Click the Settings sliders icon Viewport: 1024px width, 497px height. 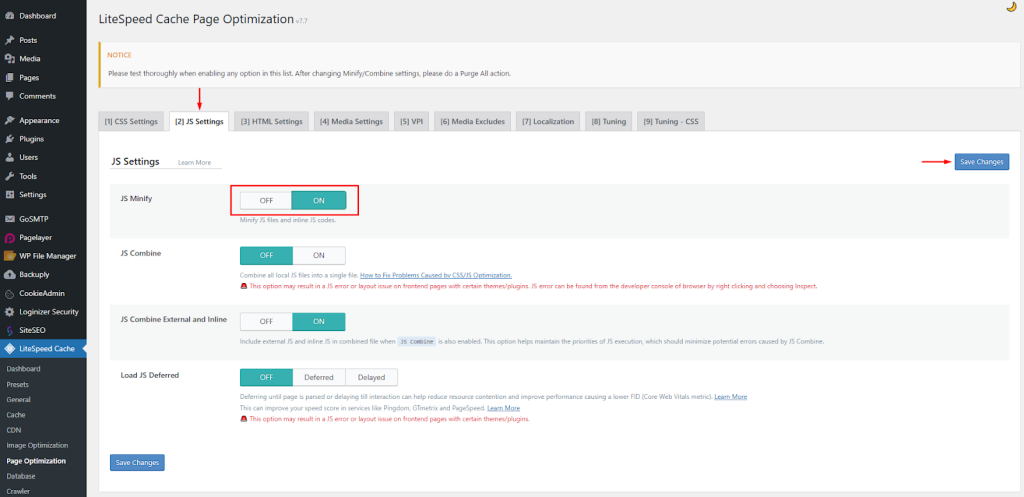[9, 195]
